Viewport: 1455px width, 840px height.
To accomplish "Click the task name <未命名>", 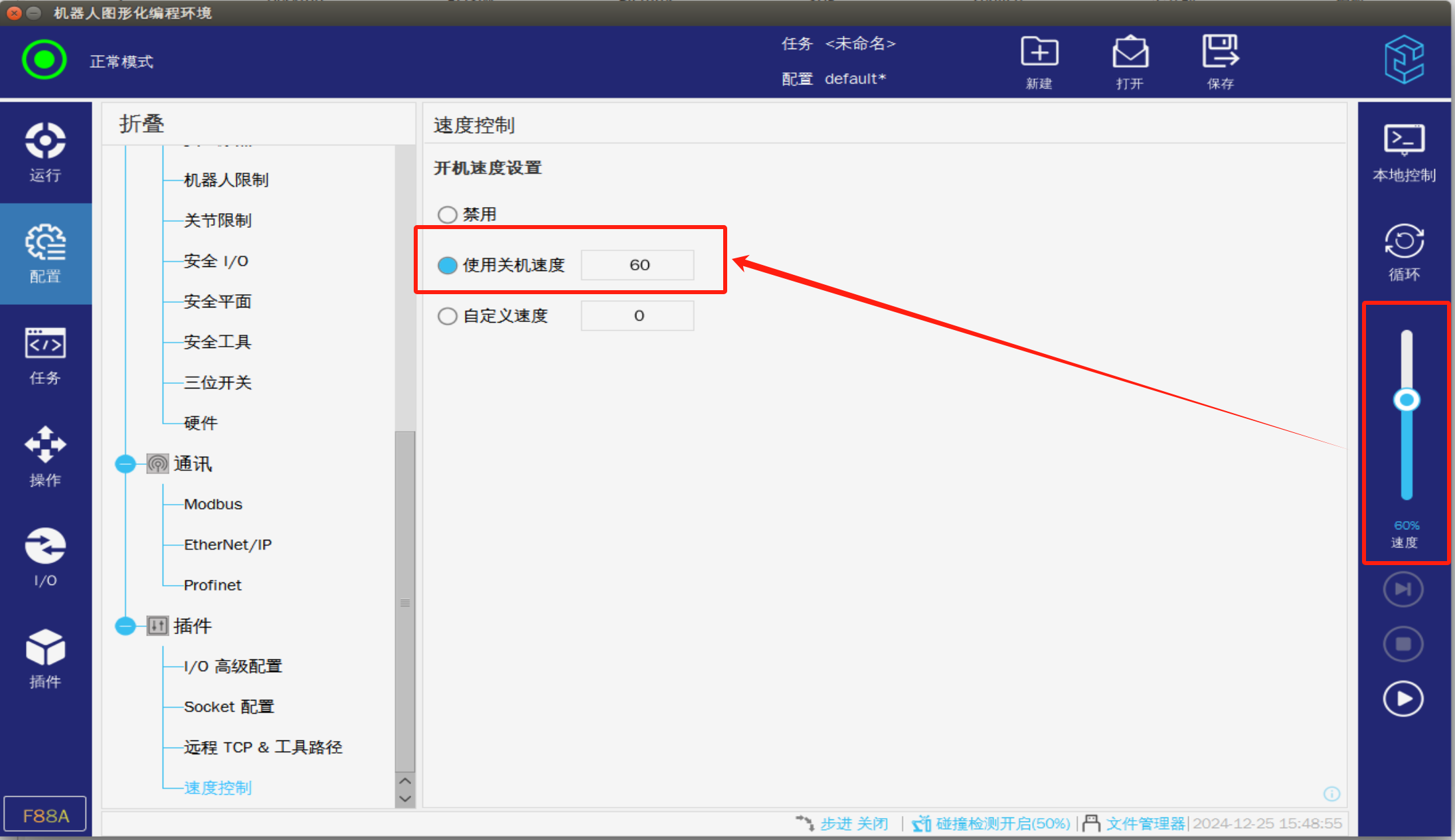I will tap(860, 44).
